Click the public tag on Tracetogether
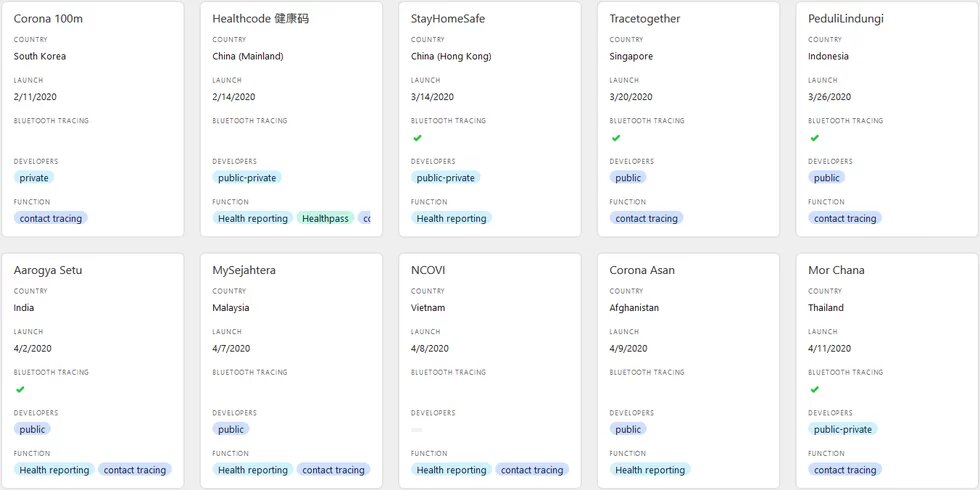Viewport: 980px width, 490px height. click(628, 178)
